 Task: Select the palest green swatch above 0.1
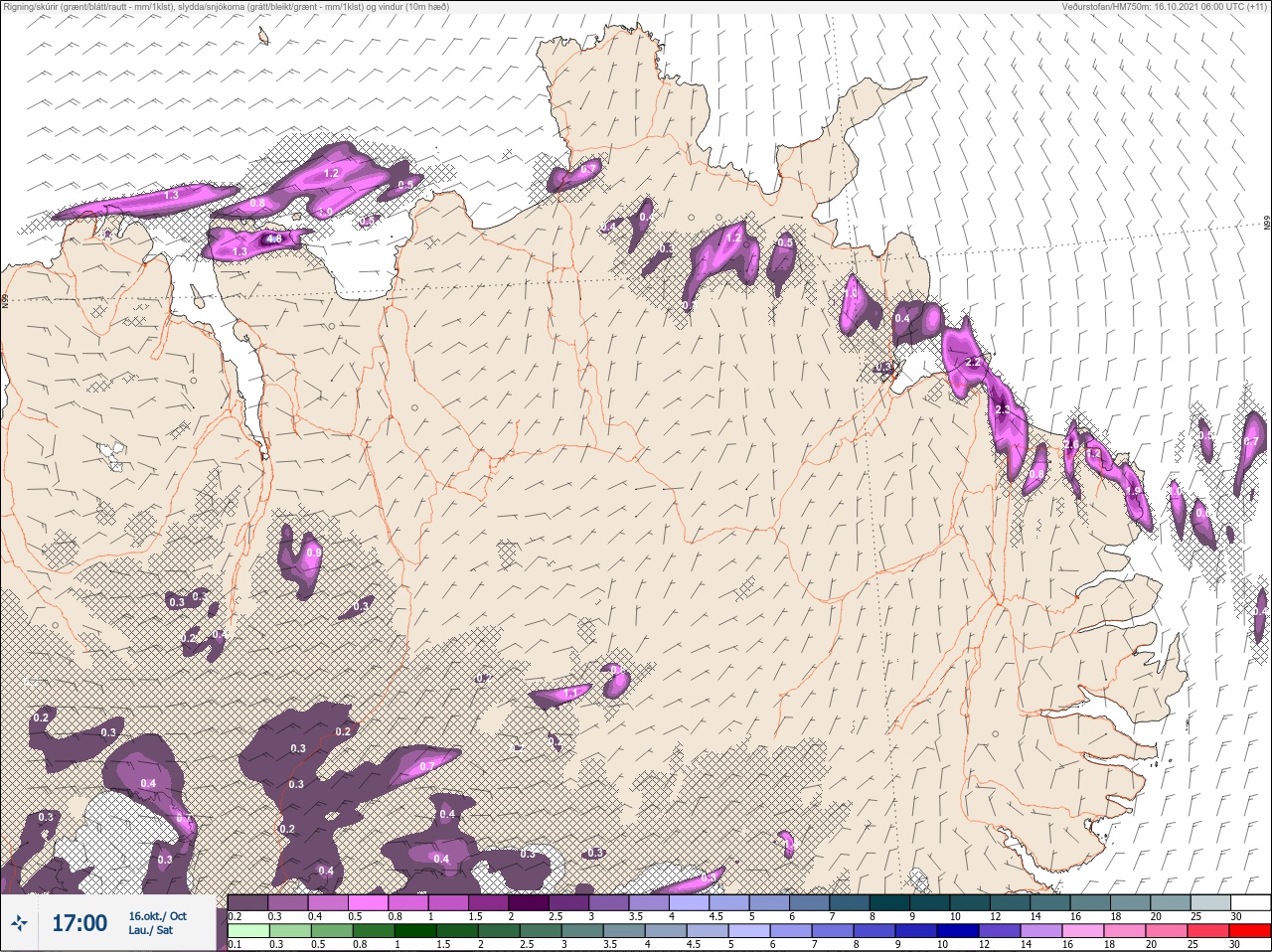(247, 930)
